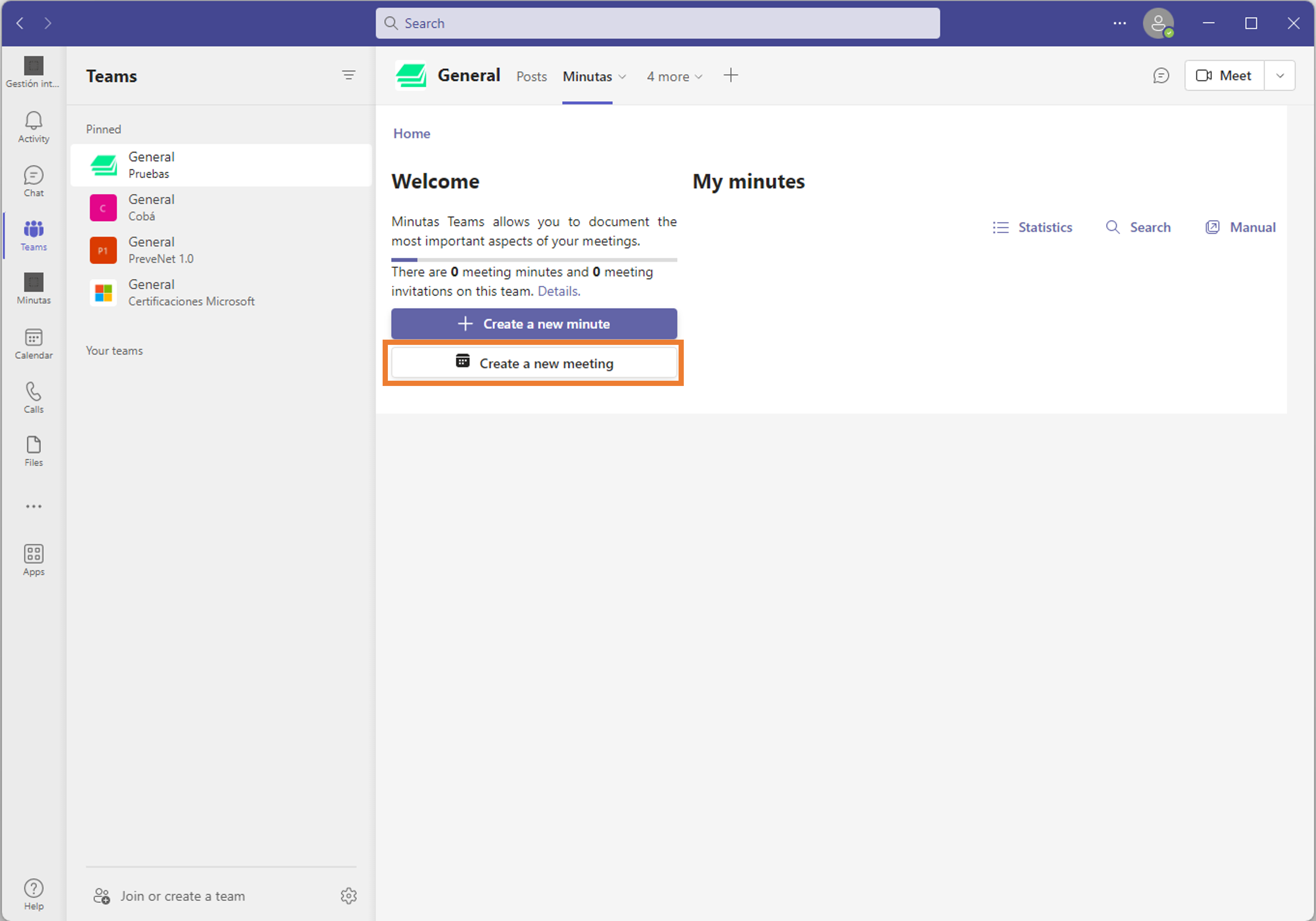Click the PreveNet 1.0 team avatar
1316x921 pixels.
click(103, 250)
